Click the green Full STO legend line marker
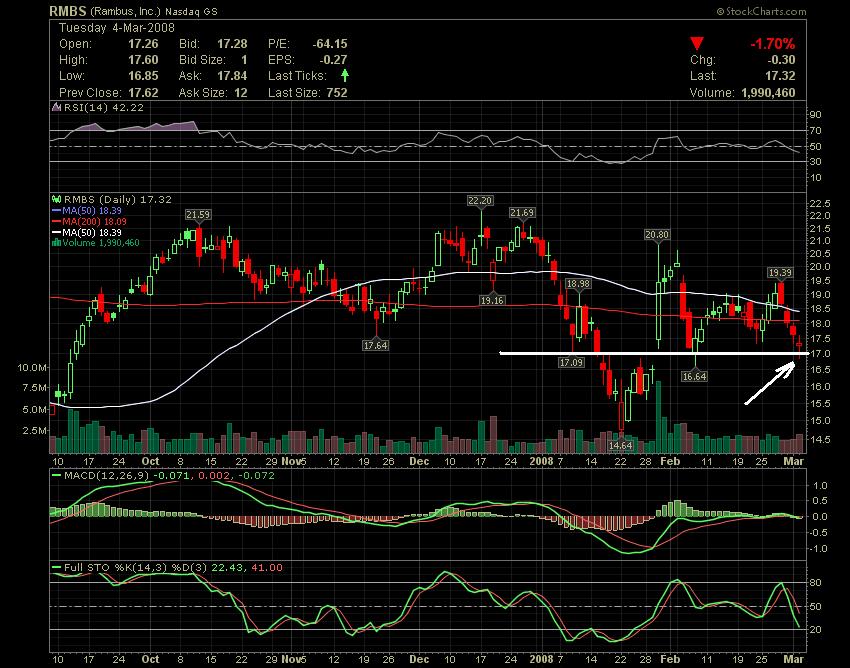 (56, 568)
